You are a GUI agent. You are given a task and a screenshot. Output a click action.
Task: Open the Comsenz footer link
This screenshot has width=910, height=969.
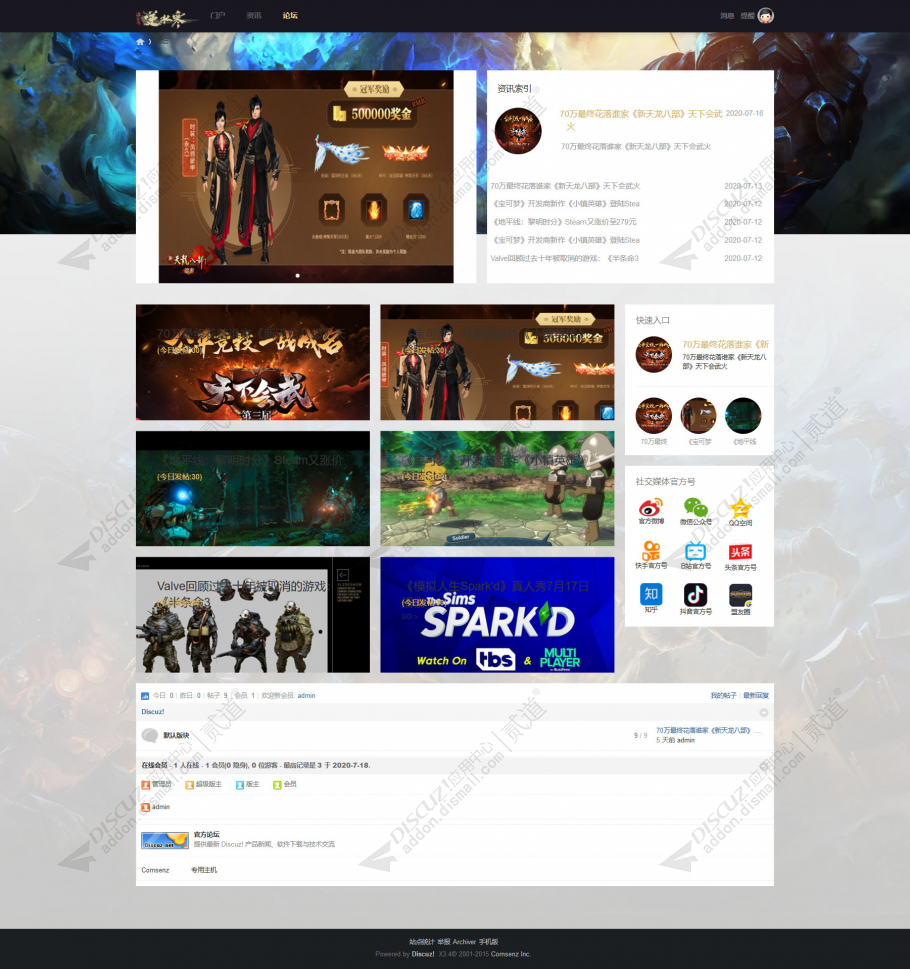pos(155,870)
